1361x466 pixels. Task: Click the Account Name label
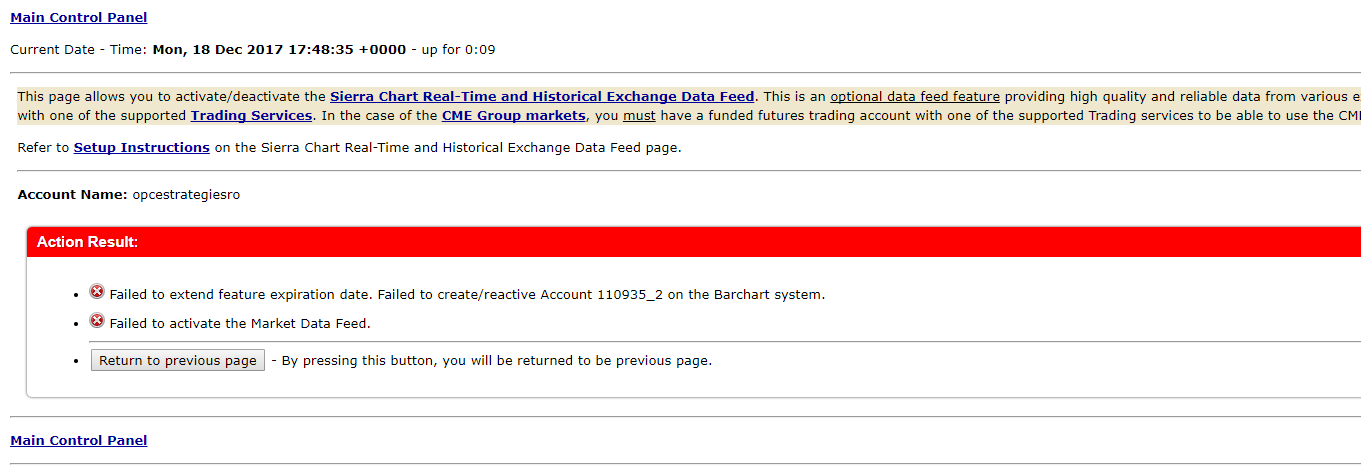tap(73, 195)
